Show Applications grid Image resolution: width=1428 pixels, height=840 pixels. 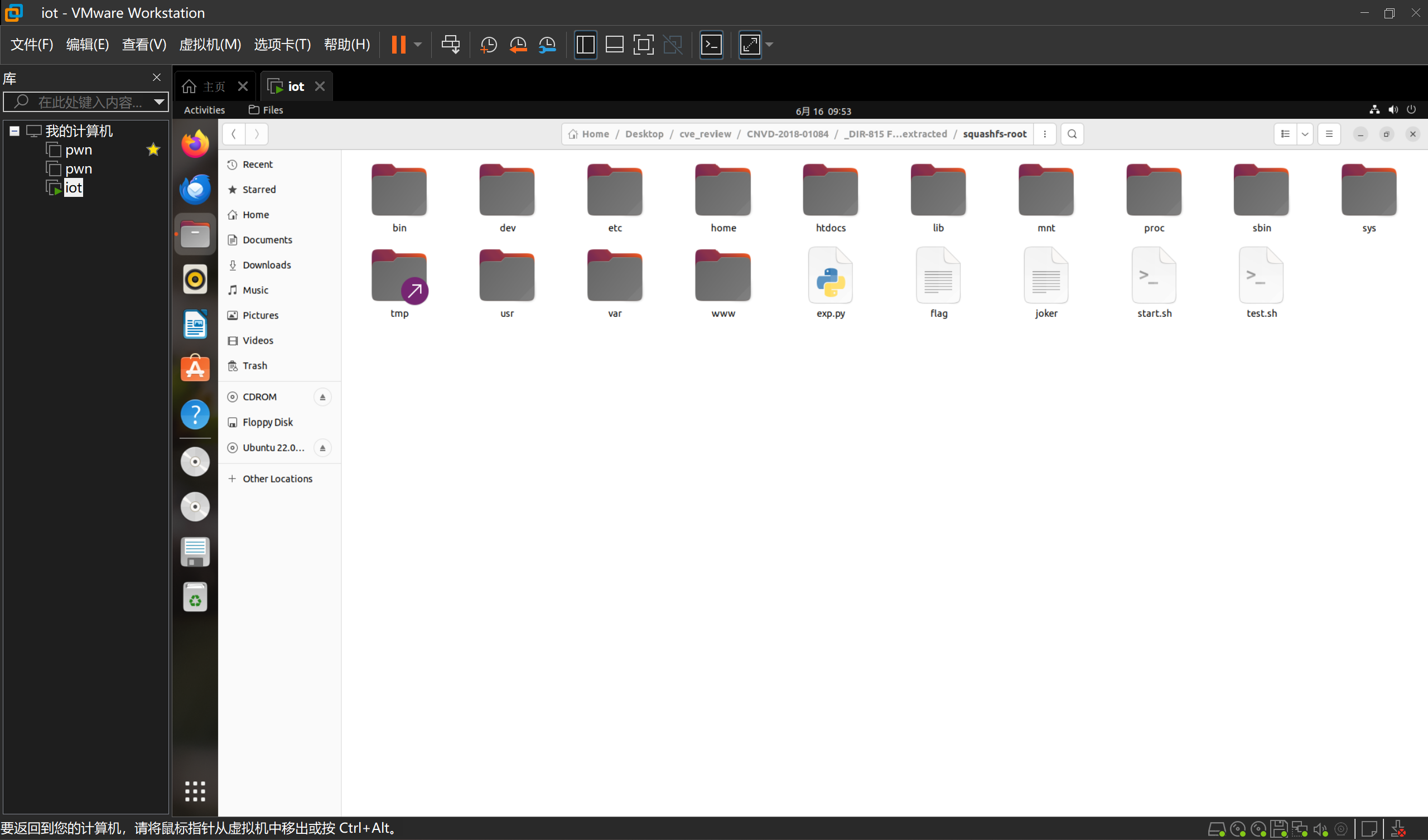coord(195,791)
